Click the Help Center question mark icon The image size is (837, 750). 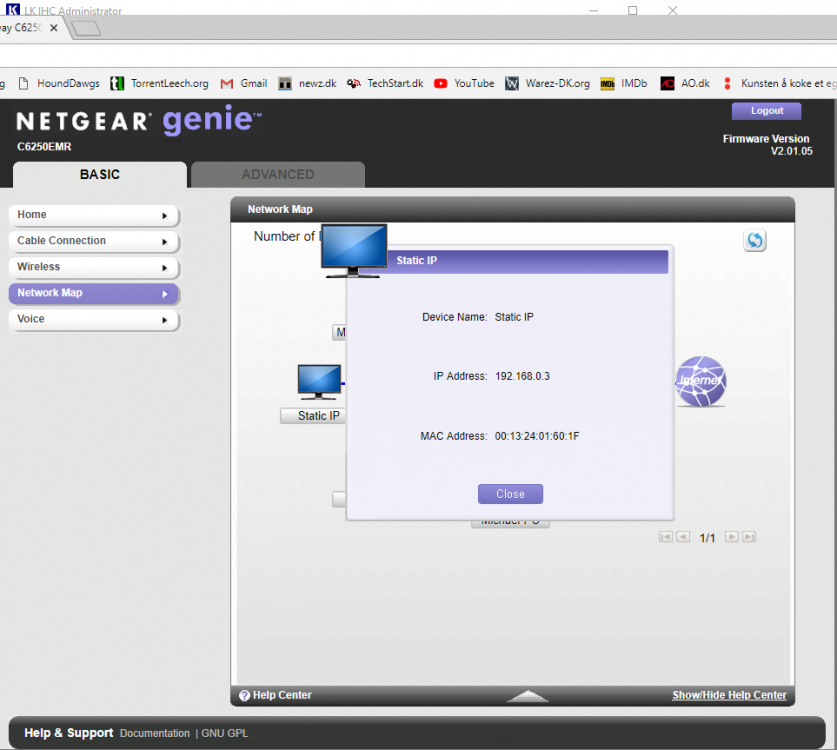click(244, 696)
